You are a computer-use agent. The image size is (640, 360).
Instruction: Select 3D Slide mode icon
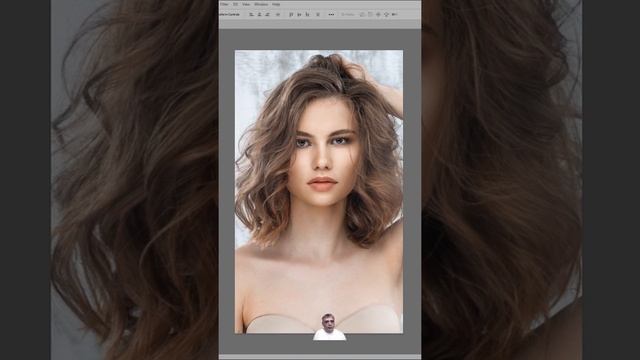[x=386, y=14]
